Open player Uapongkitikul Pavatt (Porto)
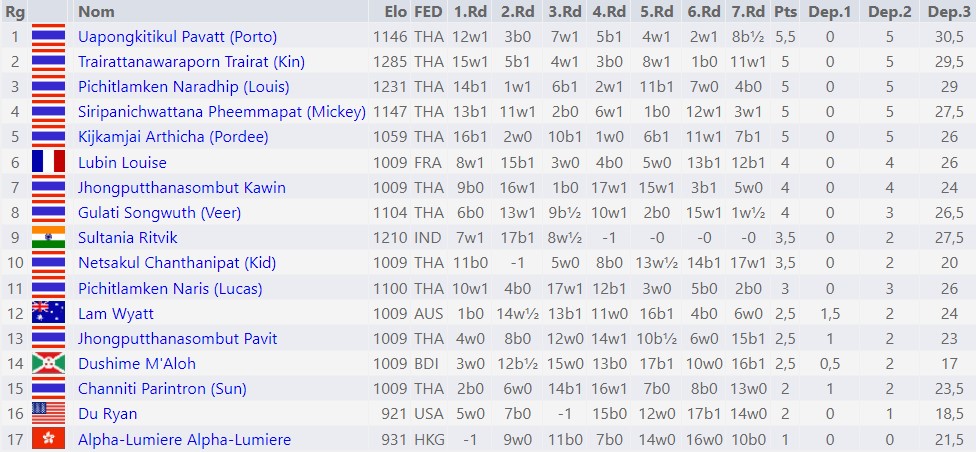This screenshot has height=452, width=976. pos(177,37)
